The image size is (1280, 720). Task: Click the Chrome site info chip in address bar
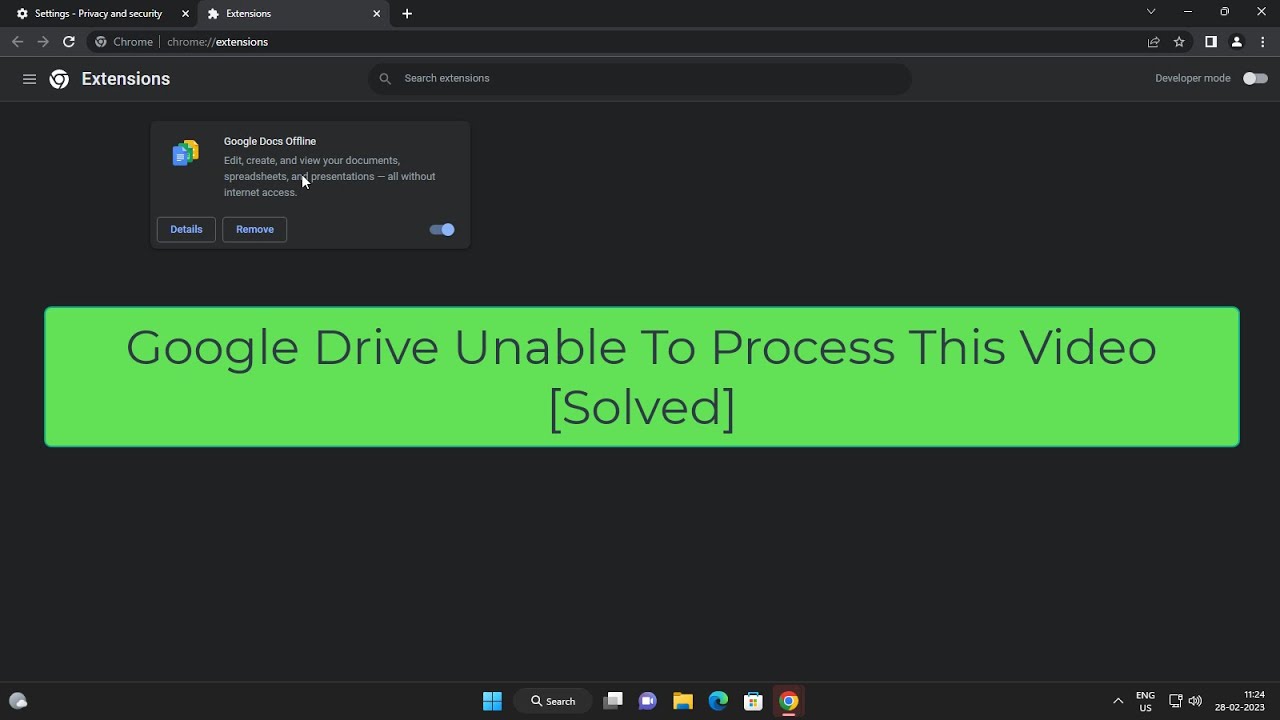(124, 42)
